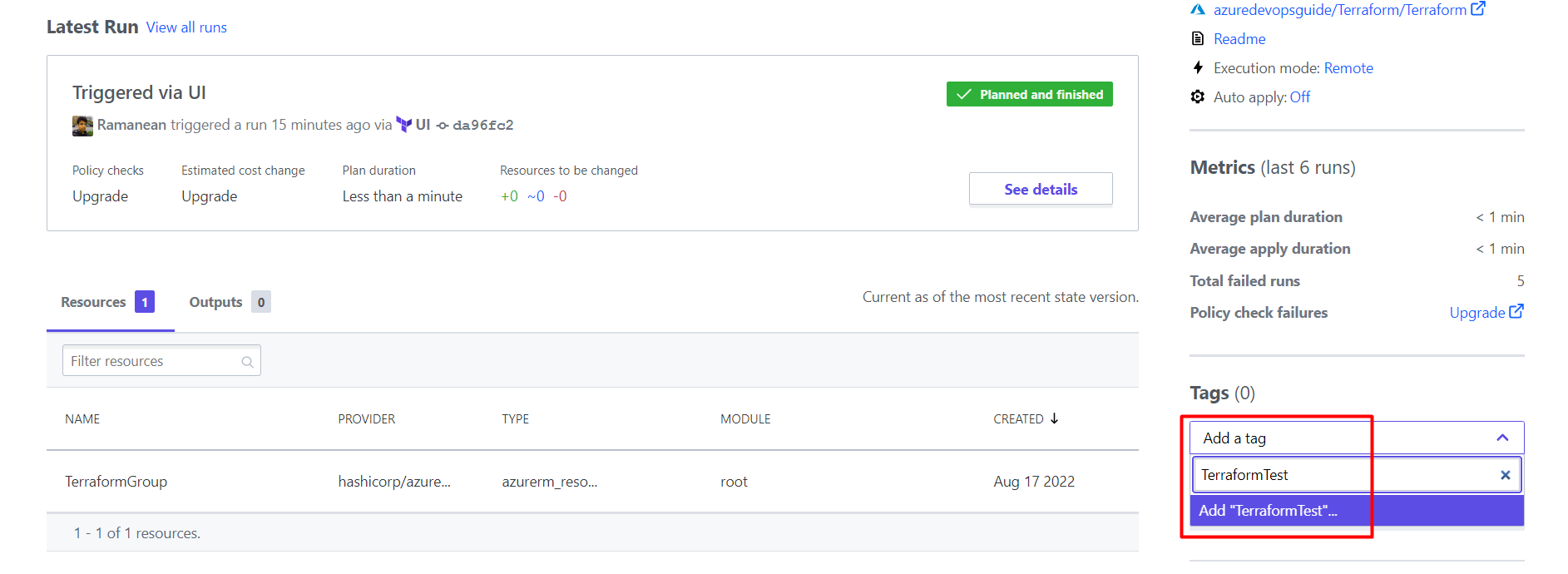The width and height of the screenshot is (1568, 574).
Task: Collapse the Add a tag dropdown
Action: point(1502,438)
